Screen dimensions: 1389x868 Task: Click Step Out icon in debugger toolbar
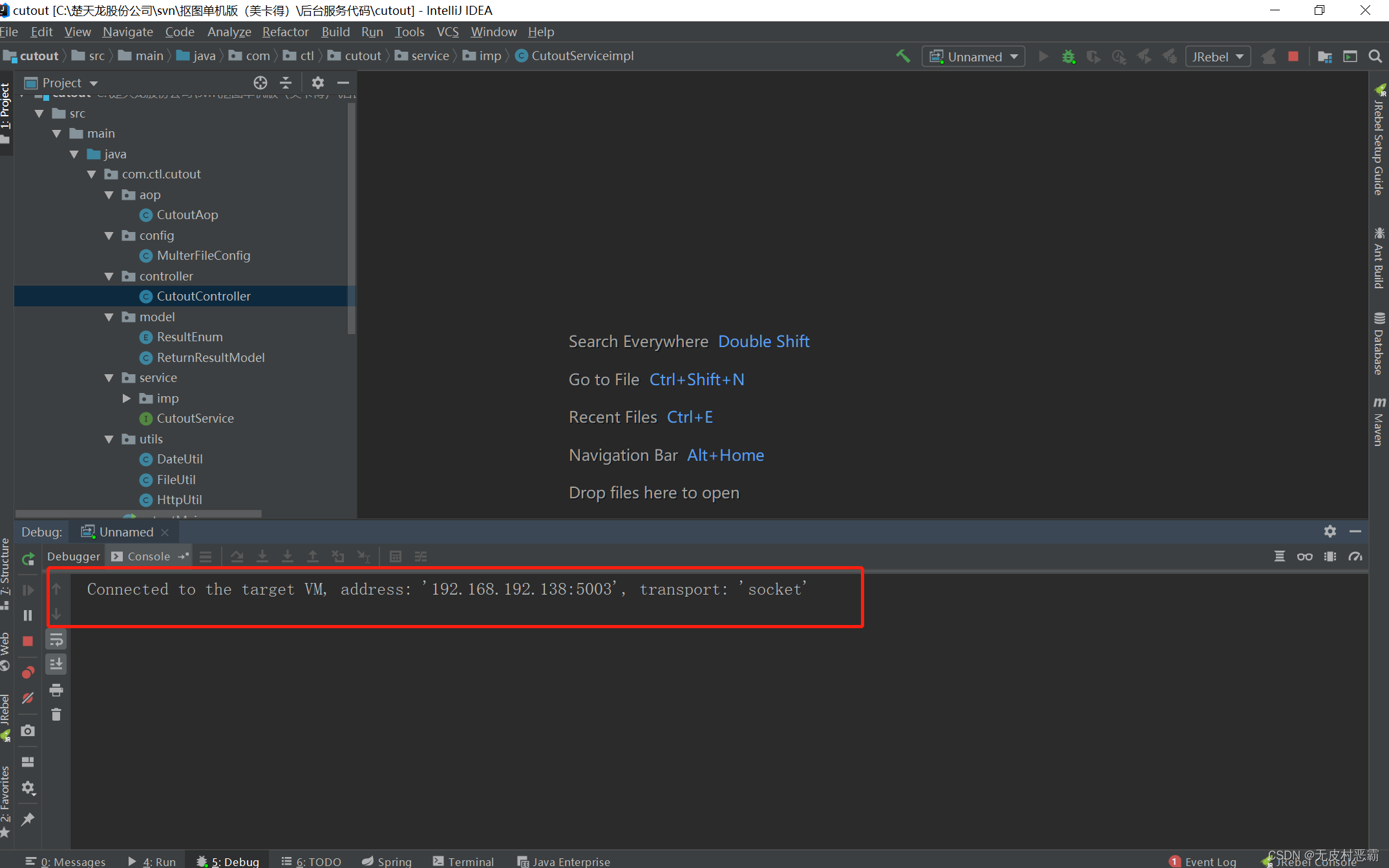(x=313, y=556)
